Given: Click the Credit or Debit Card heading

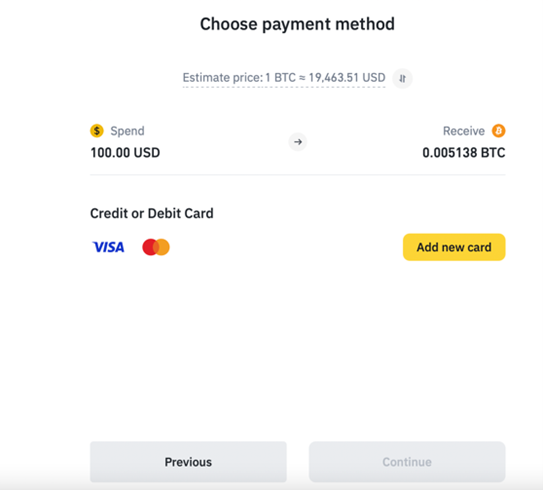Looking at the screenshot, I should pyautogui.click(x=152, y=213).
